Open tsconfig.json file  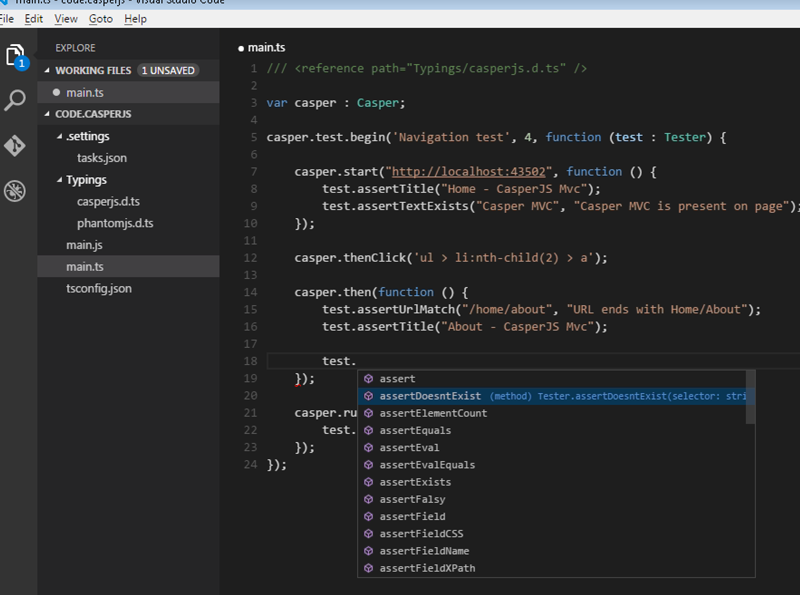click(x=129, y=288)
